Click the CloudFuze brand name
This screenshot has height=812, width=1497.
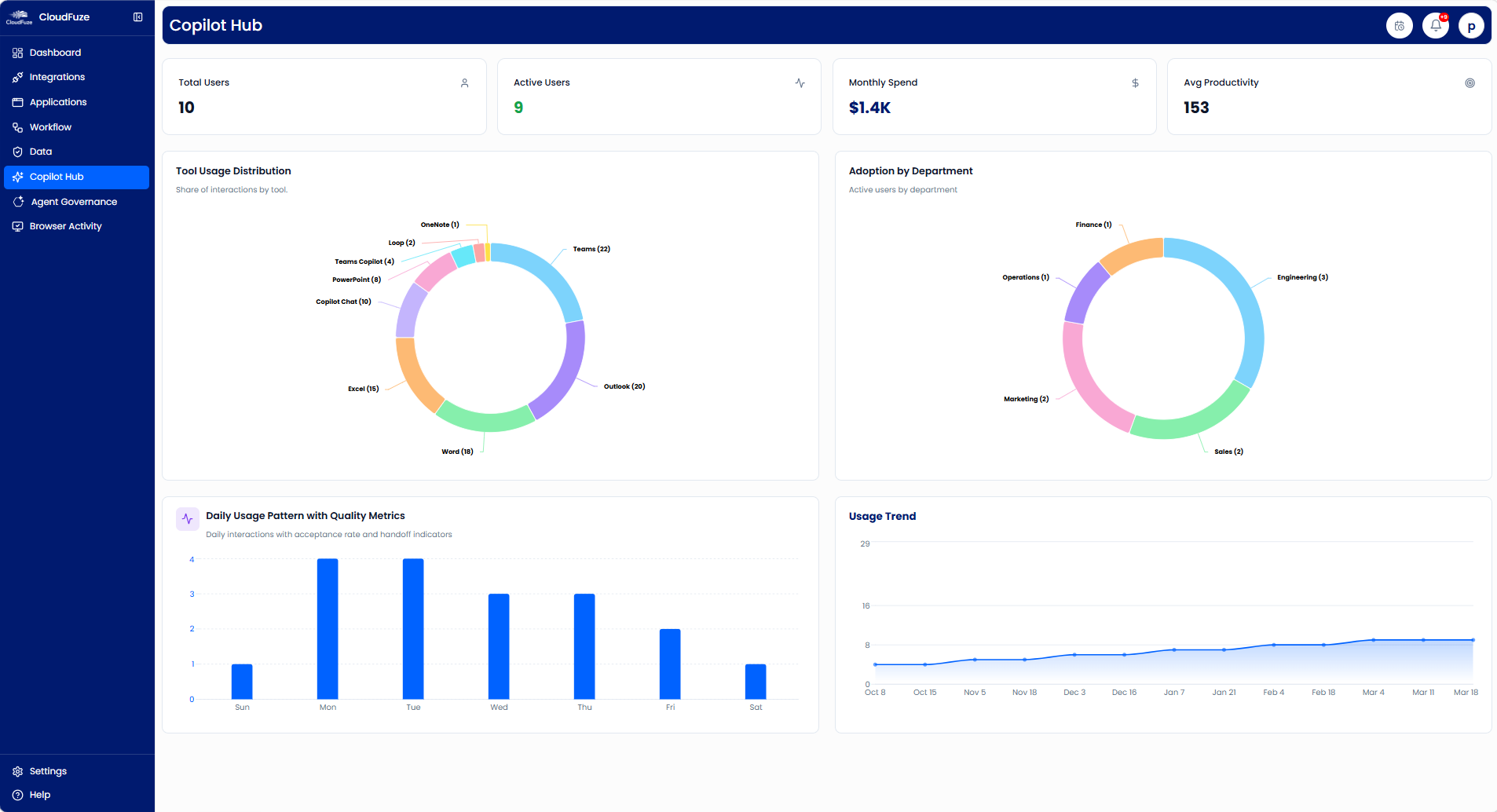[x=64, y=16]
